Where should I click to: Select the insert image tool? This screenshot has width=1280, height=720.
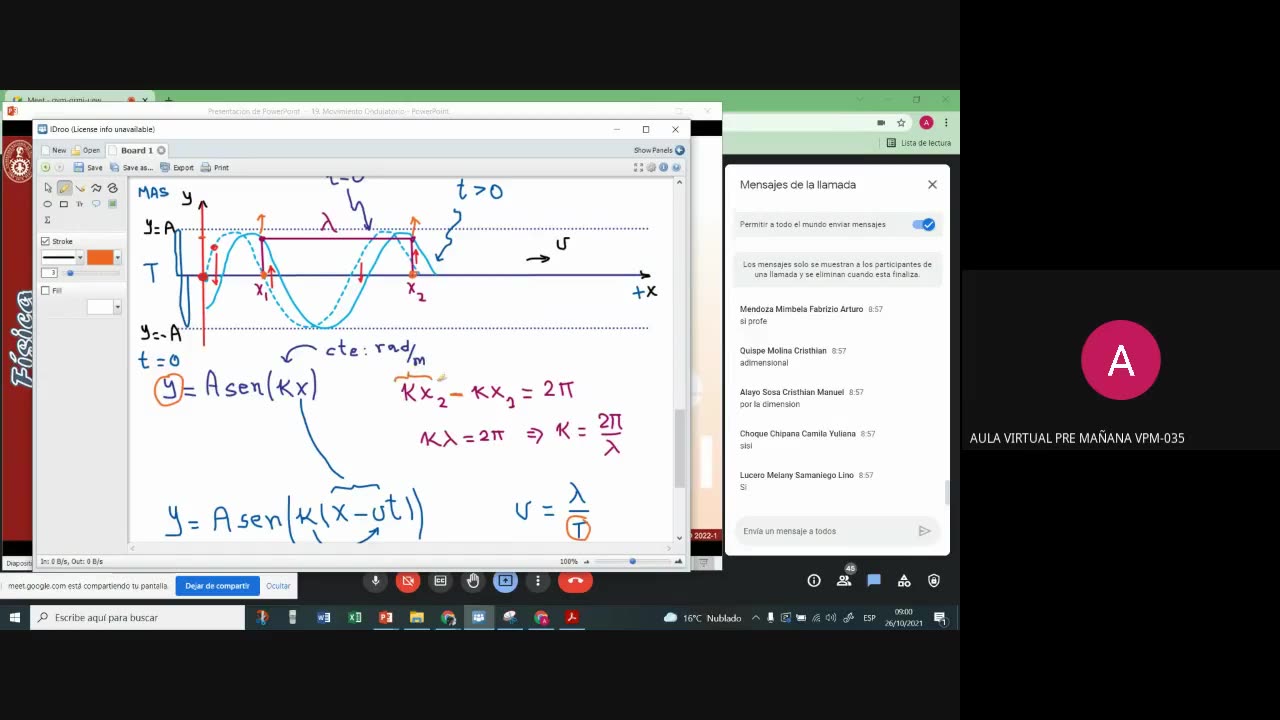pos(112,204)
